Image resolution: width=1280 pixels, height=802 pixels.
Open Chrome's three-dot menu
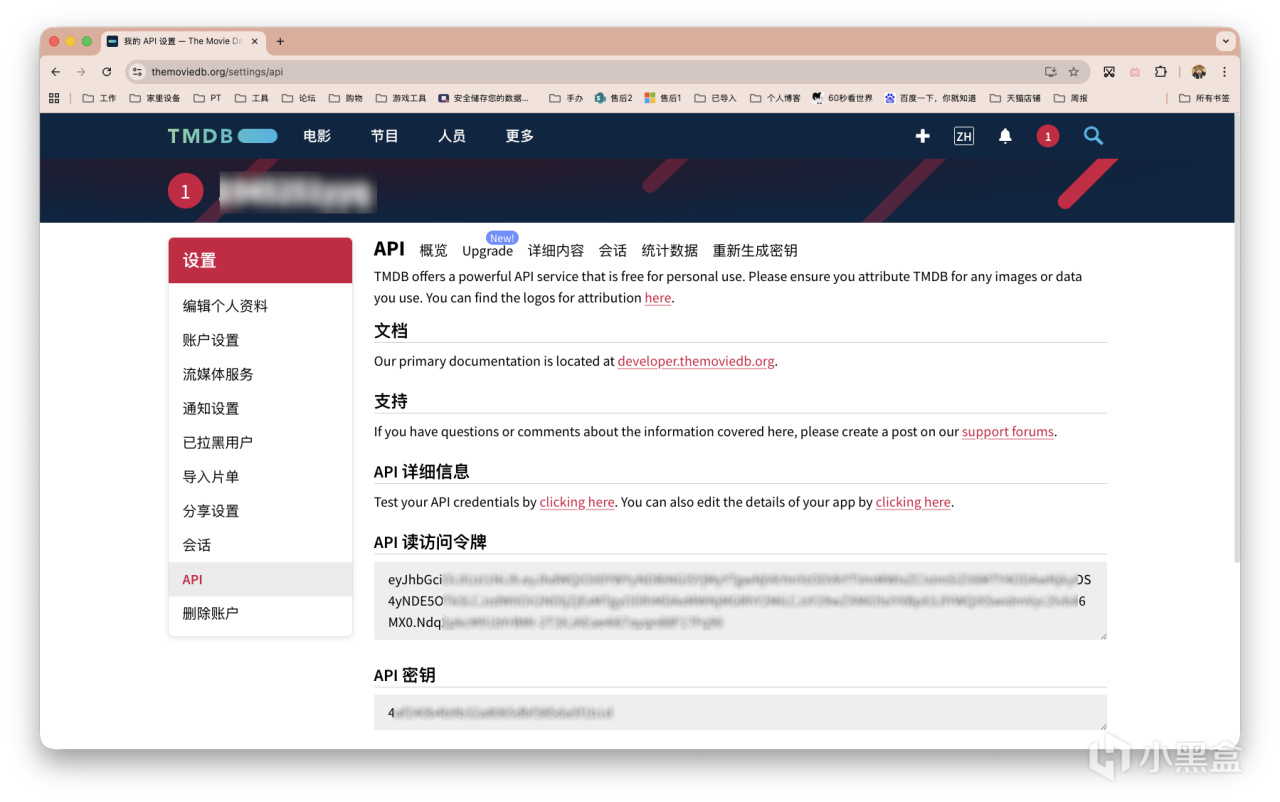(x=1224, y=72)
